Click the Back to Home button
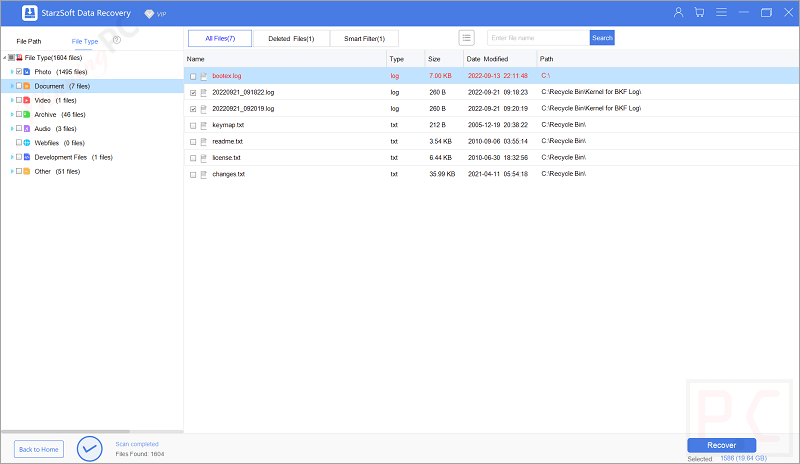 pyautogui.click(x=39, y=449)
